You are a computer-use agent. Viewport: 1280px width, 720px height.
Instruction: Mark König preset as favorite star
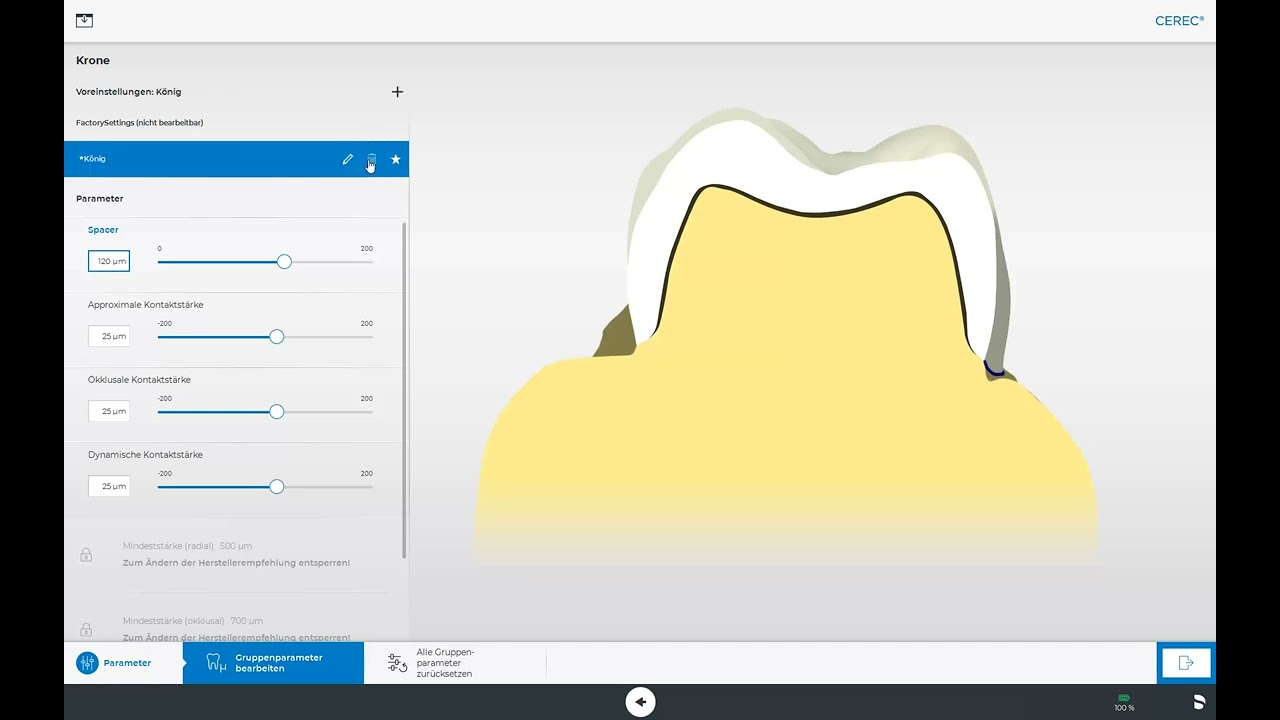point(396,159)
